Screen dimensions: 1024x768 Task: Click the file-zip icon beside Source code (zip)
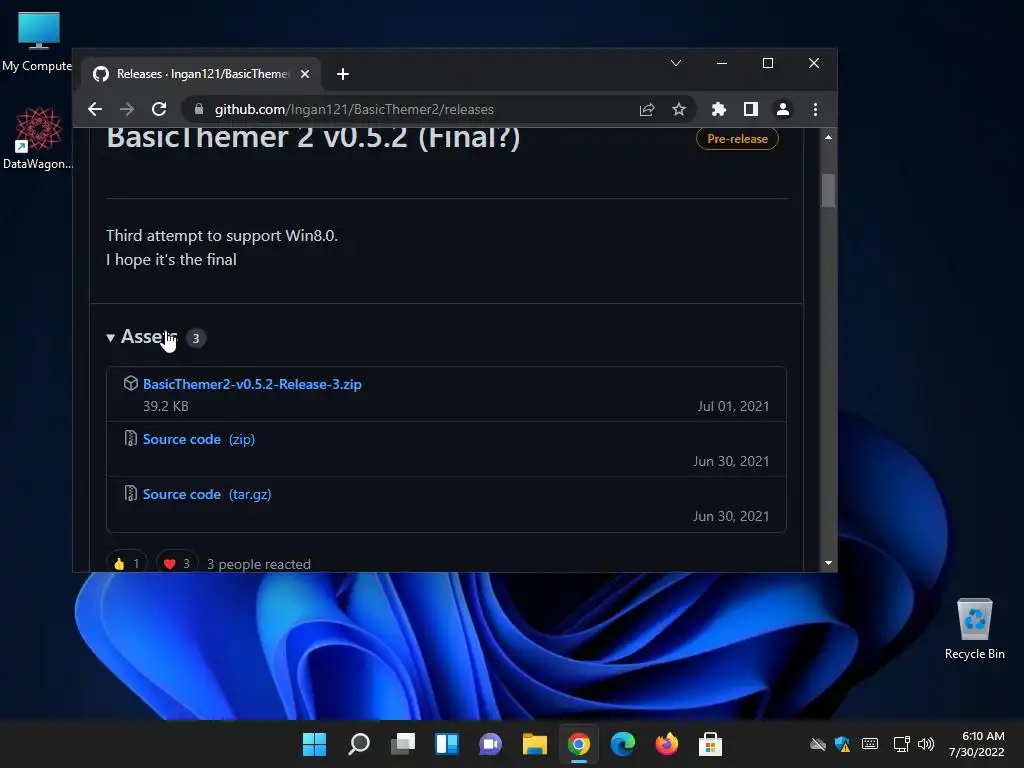(131, 438)
